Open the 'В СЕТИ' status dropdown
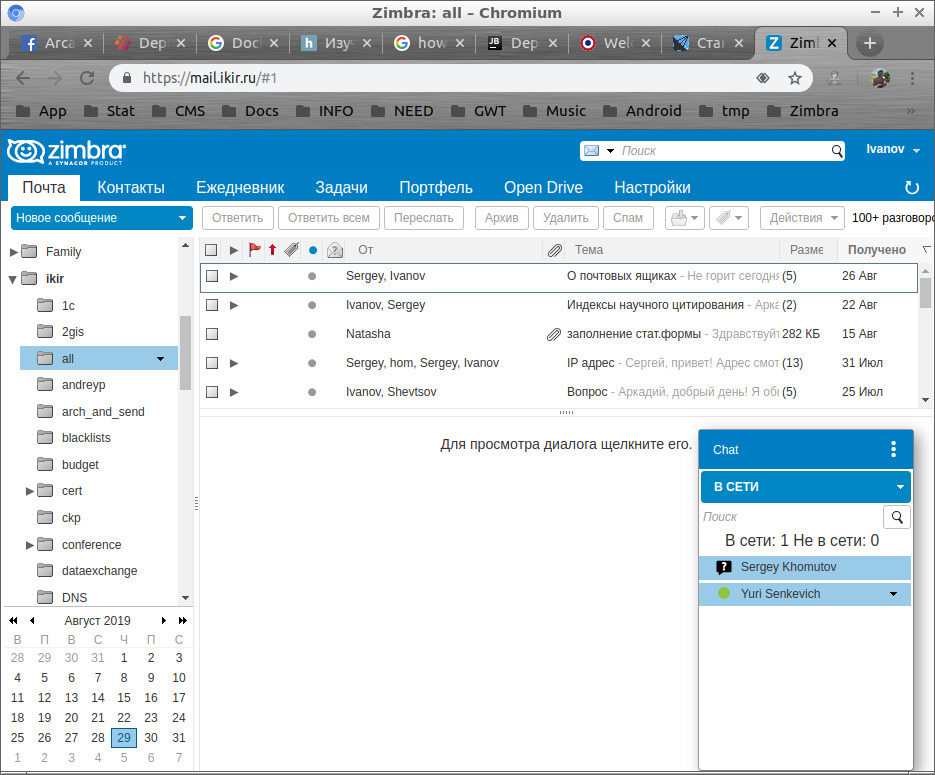 click(805, 487)
